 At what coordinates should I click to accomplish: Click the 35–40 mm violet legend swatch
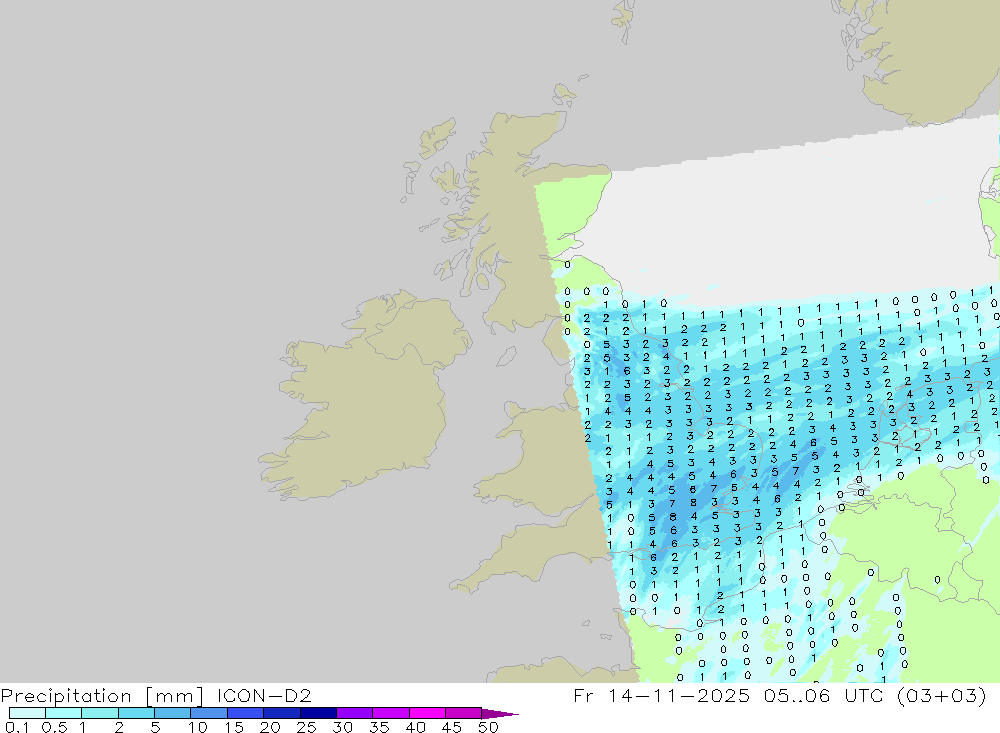coord(390,713)
